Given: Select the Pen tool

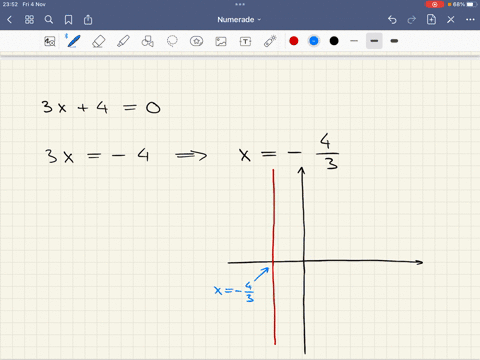Looking at the screenshot, I should point(73,41).
